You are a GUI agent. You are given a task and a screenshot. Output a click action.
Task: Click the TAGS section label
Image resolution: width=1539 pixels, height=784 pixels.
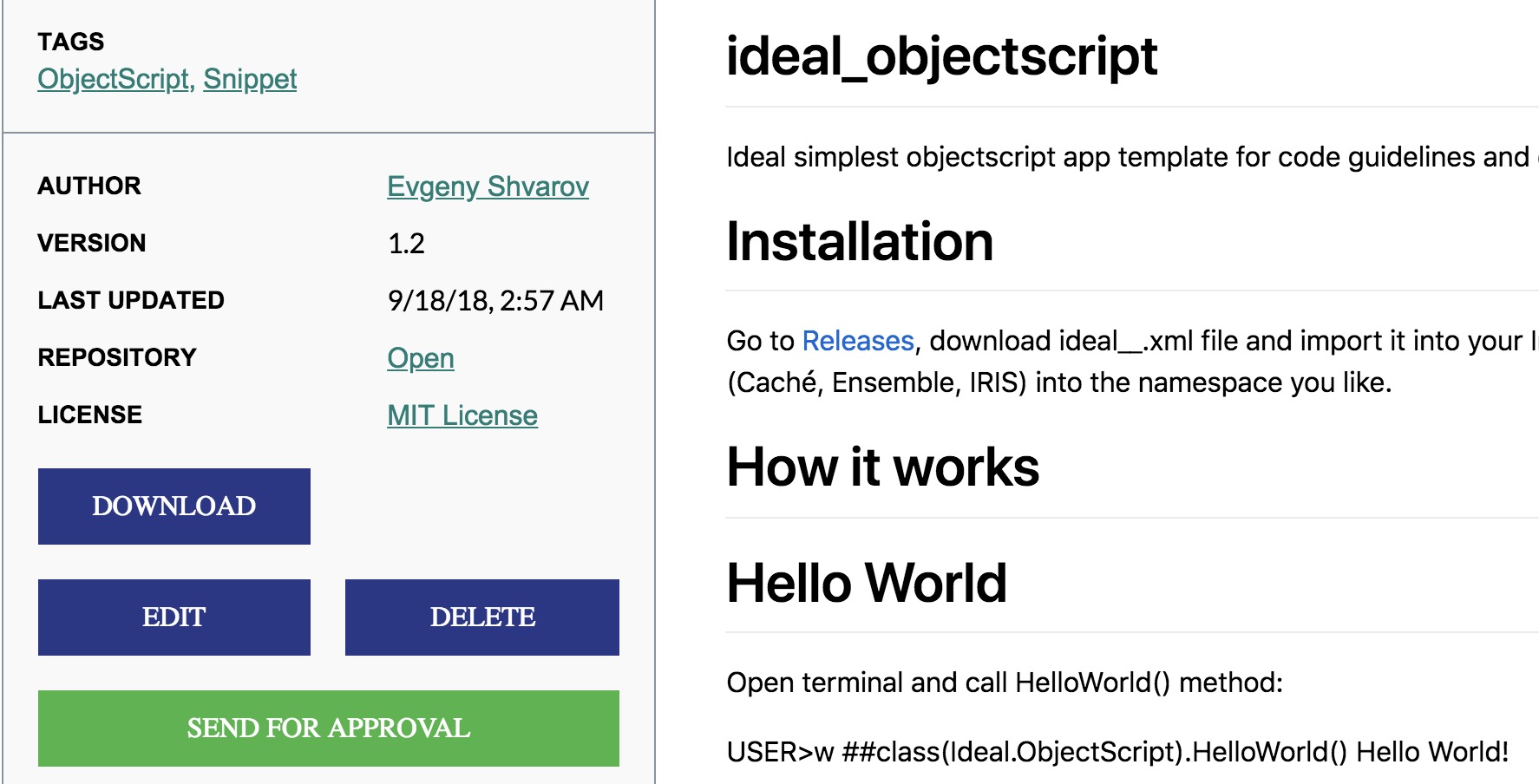pyautogui.click(x=71, y=42)
